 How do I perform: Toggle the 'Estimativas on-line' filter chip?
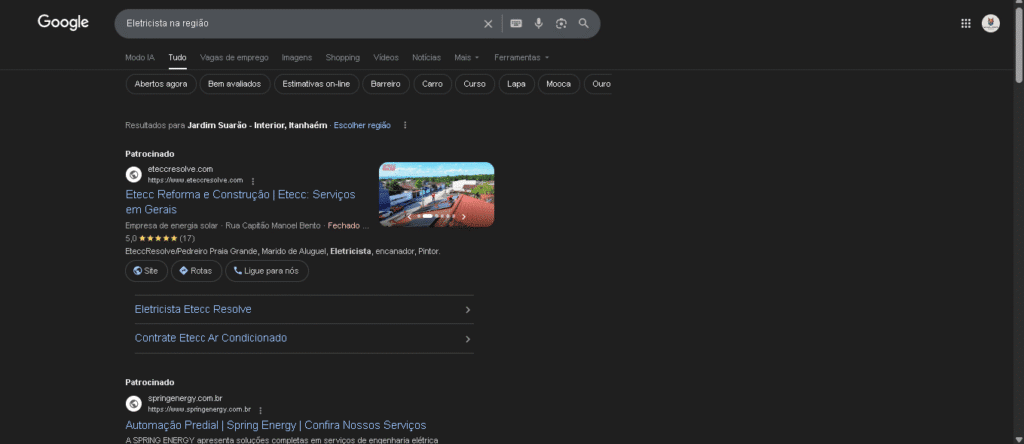(316, 84)
